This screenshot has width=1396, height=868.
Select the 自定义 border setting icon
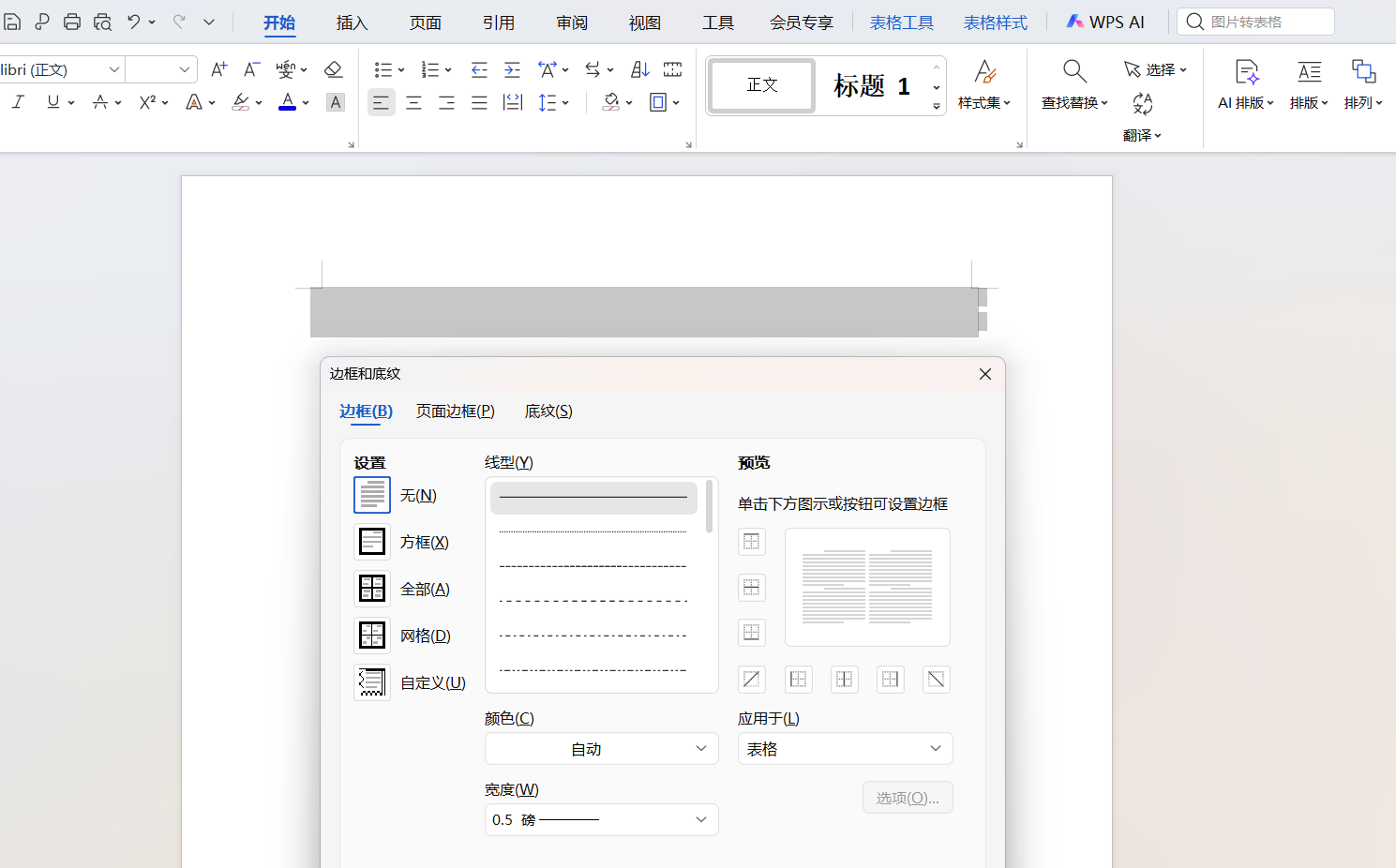click(x=372, y=681)
